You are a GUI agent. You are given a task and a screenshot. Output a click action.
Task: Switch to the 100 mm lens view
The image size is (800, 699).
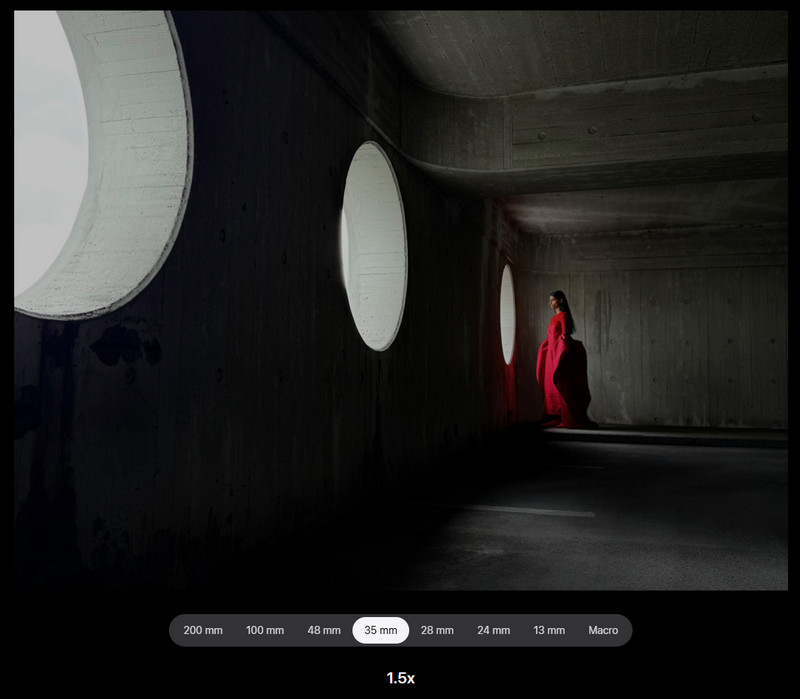coord(265,630)
